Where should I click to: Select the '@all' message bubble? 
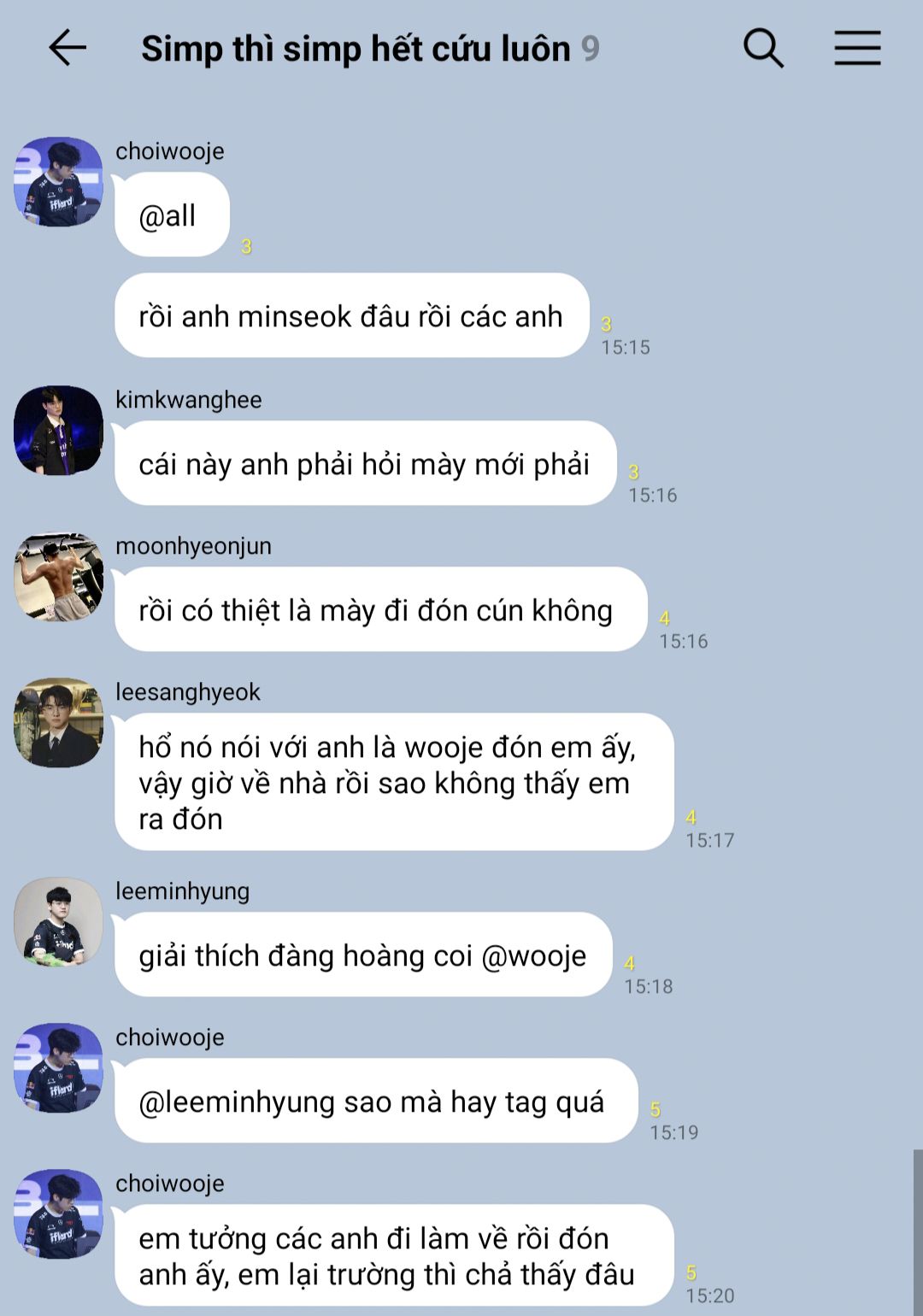[x=172, y=214]
